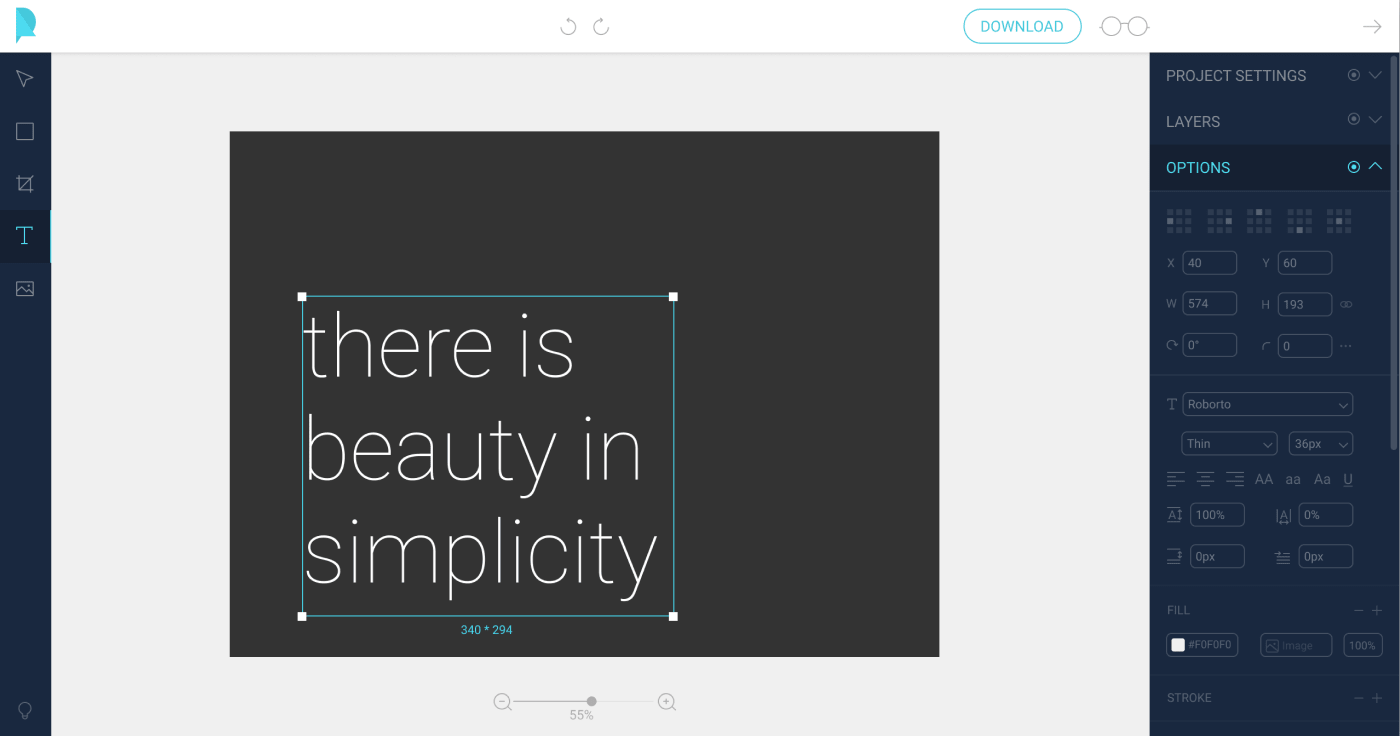
Task: Align text to the left
Action: click(x=1176, y=479)
